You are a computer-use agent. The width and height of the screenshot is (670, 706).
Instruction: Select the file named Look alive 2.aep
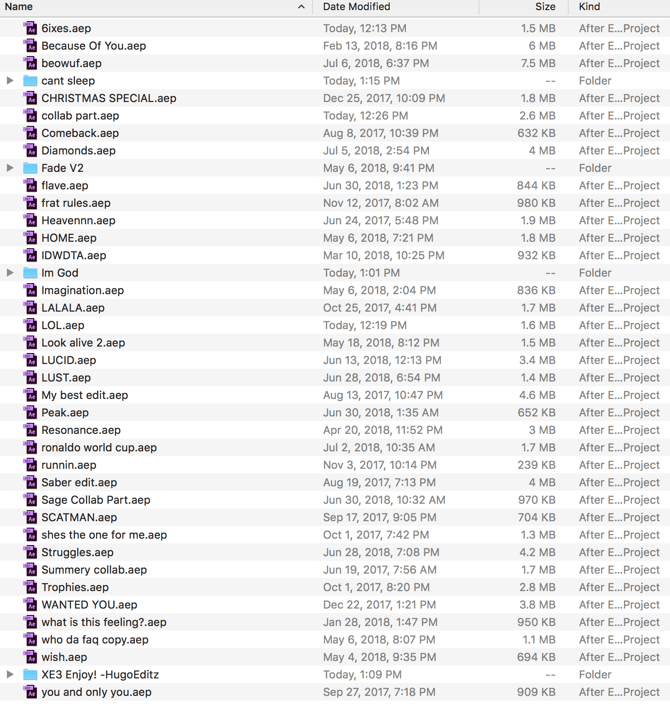83,343
